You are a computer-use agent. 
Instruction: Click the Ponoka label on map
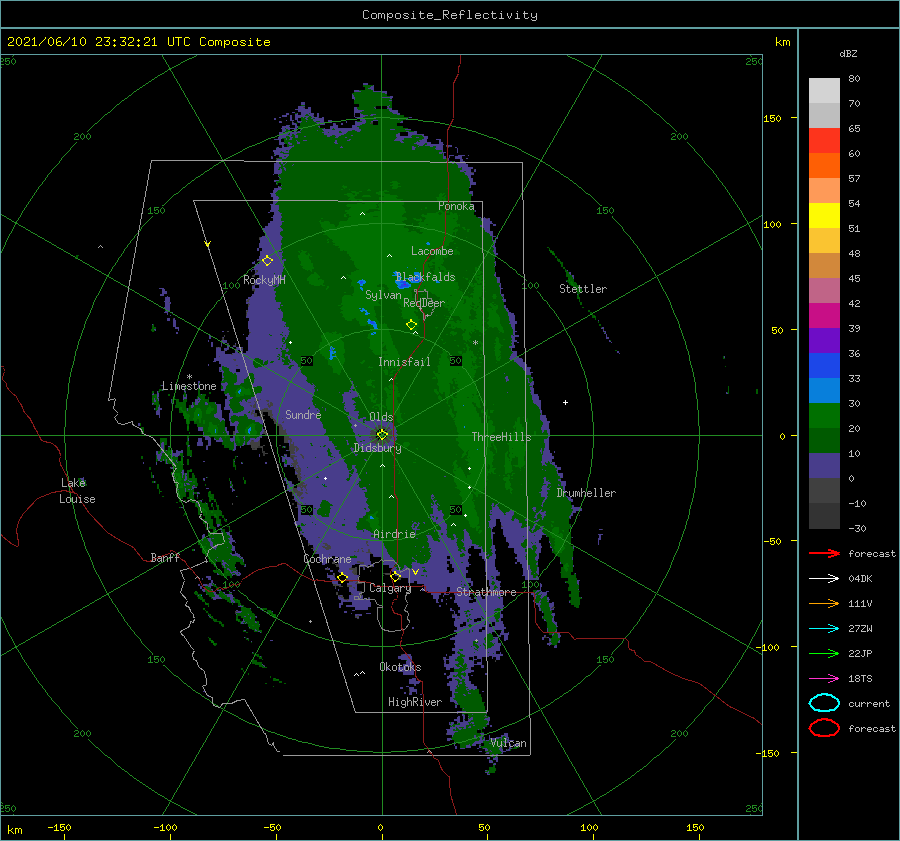[x=456, y=206]
